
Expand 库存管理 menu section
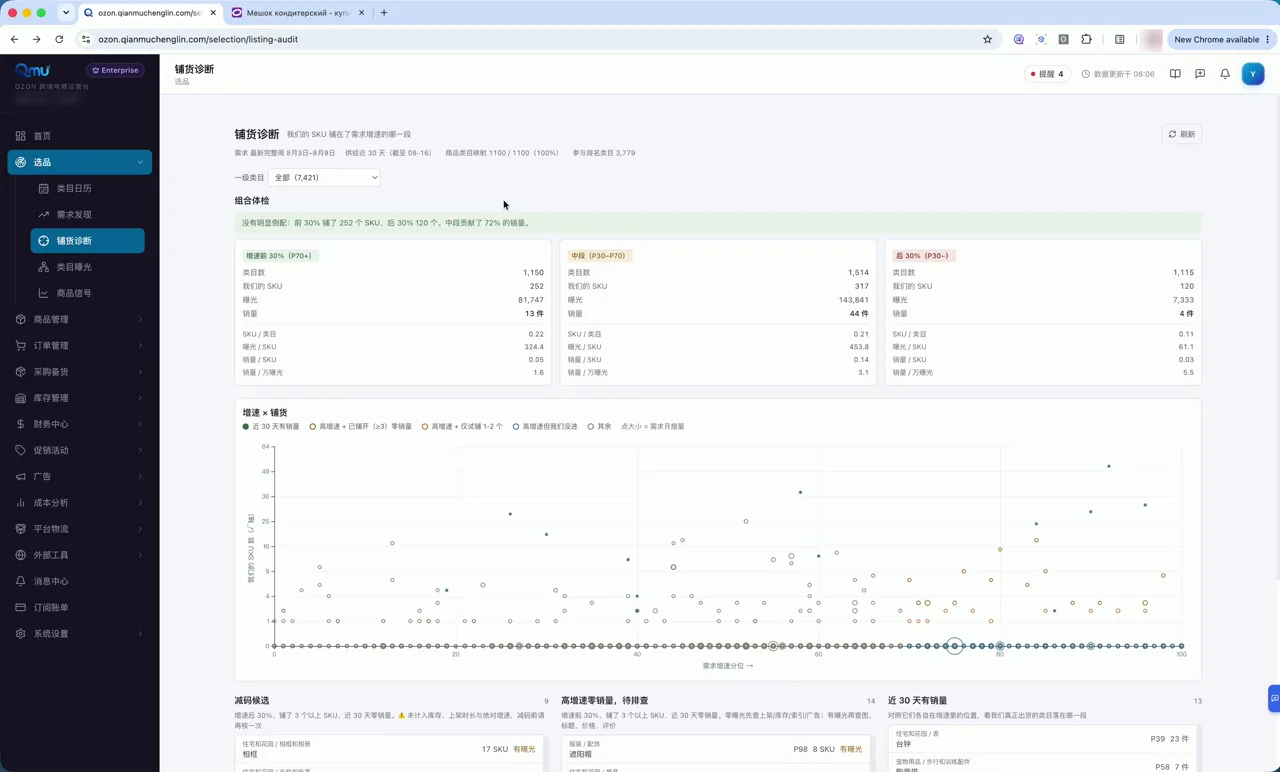tap(80, 398)
